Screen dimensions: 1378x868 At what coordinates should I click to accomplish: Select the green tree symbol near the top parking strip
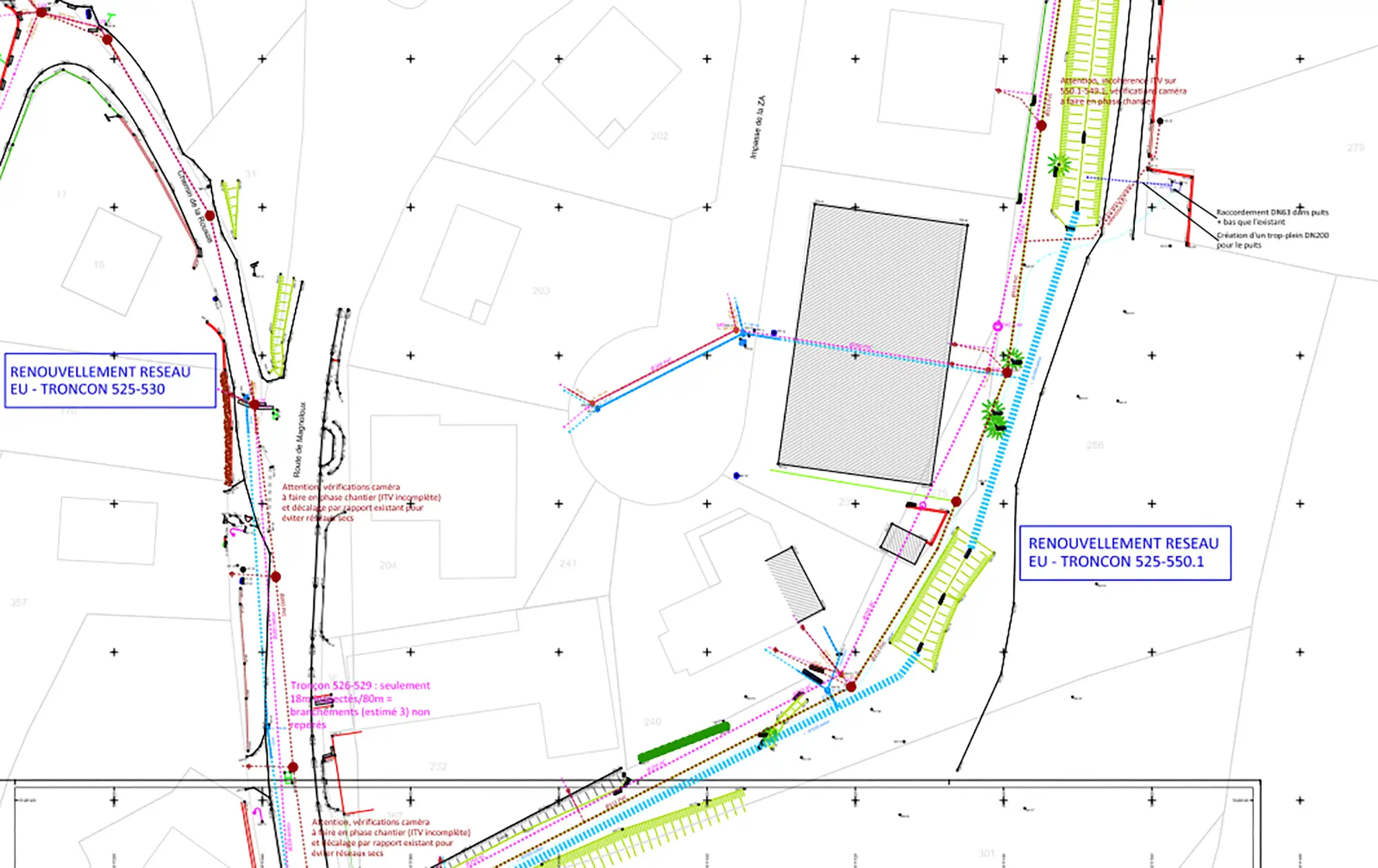pyautogui.click(x=1058, y=165)
